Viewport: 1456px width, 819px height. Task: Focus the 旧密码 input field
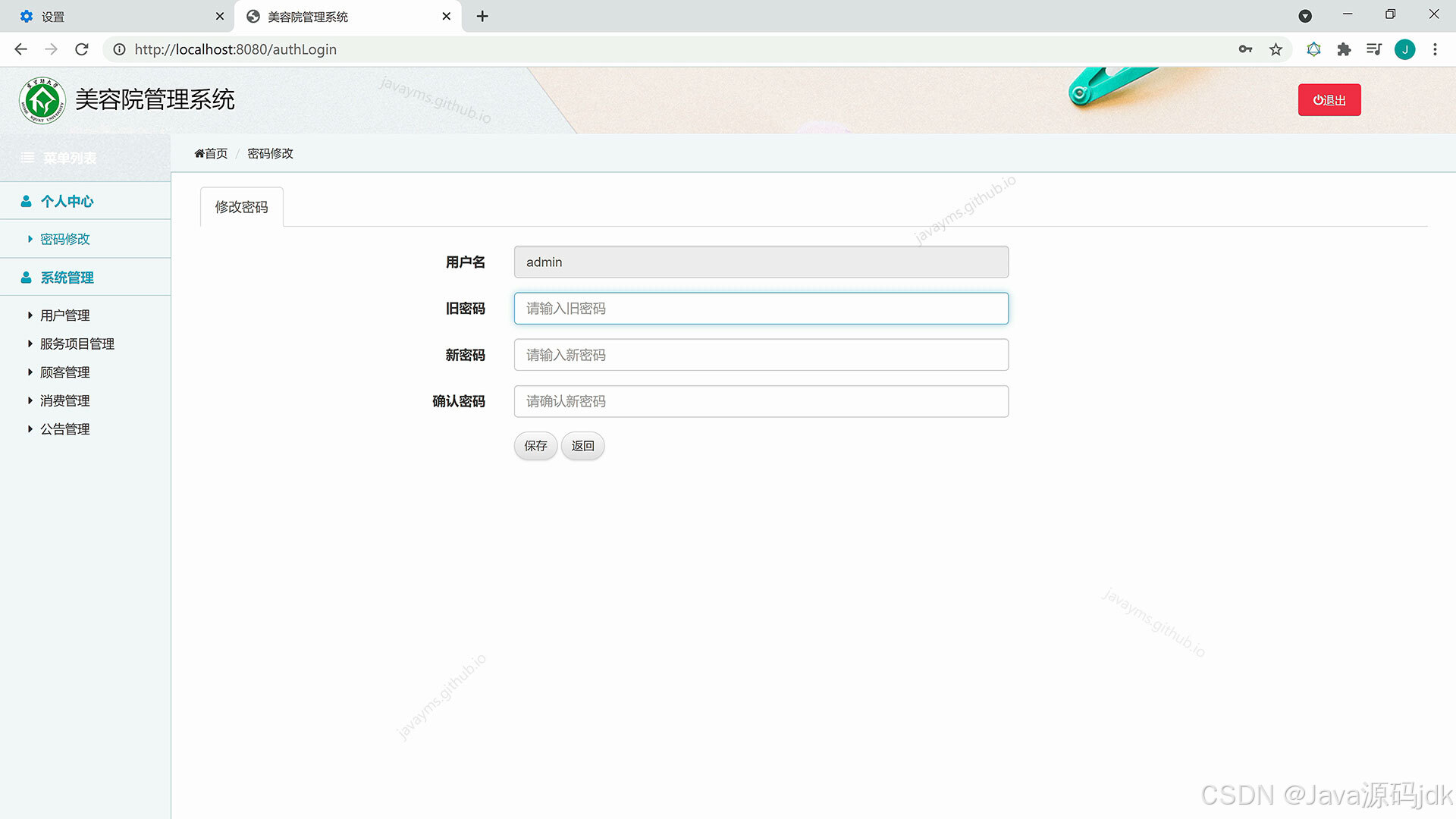tap(761, 309)
